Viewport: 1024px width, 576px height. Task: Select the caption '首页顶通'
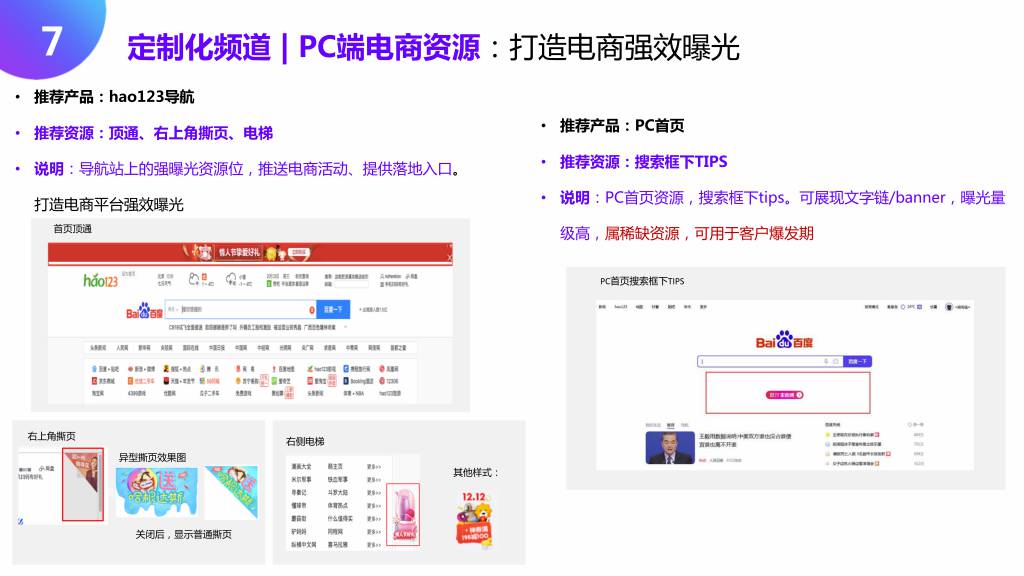[72, 229]
